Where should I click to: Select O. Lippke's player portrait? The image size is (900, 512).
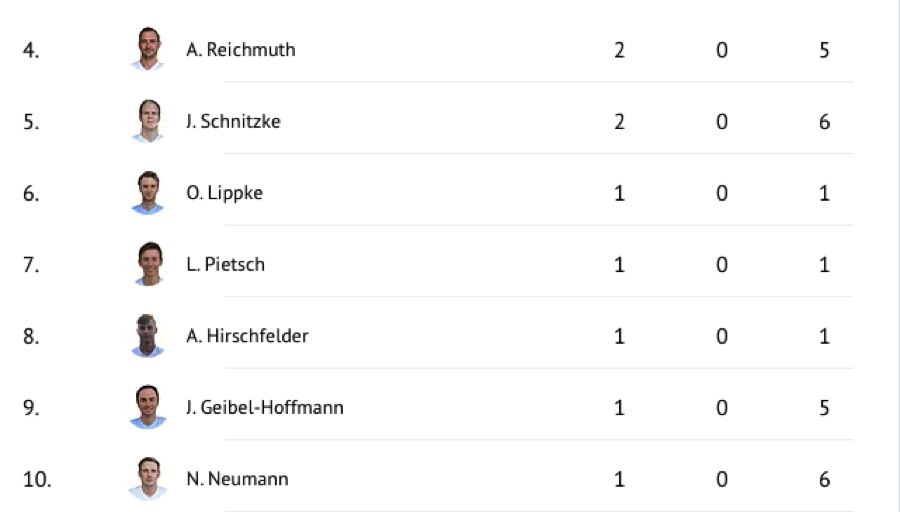click(x=147, y=193)
